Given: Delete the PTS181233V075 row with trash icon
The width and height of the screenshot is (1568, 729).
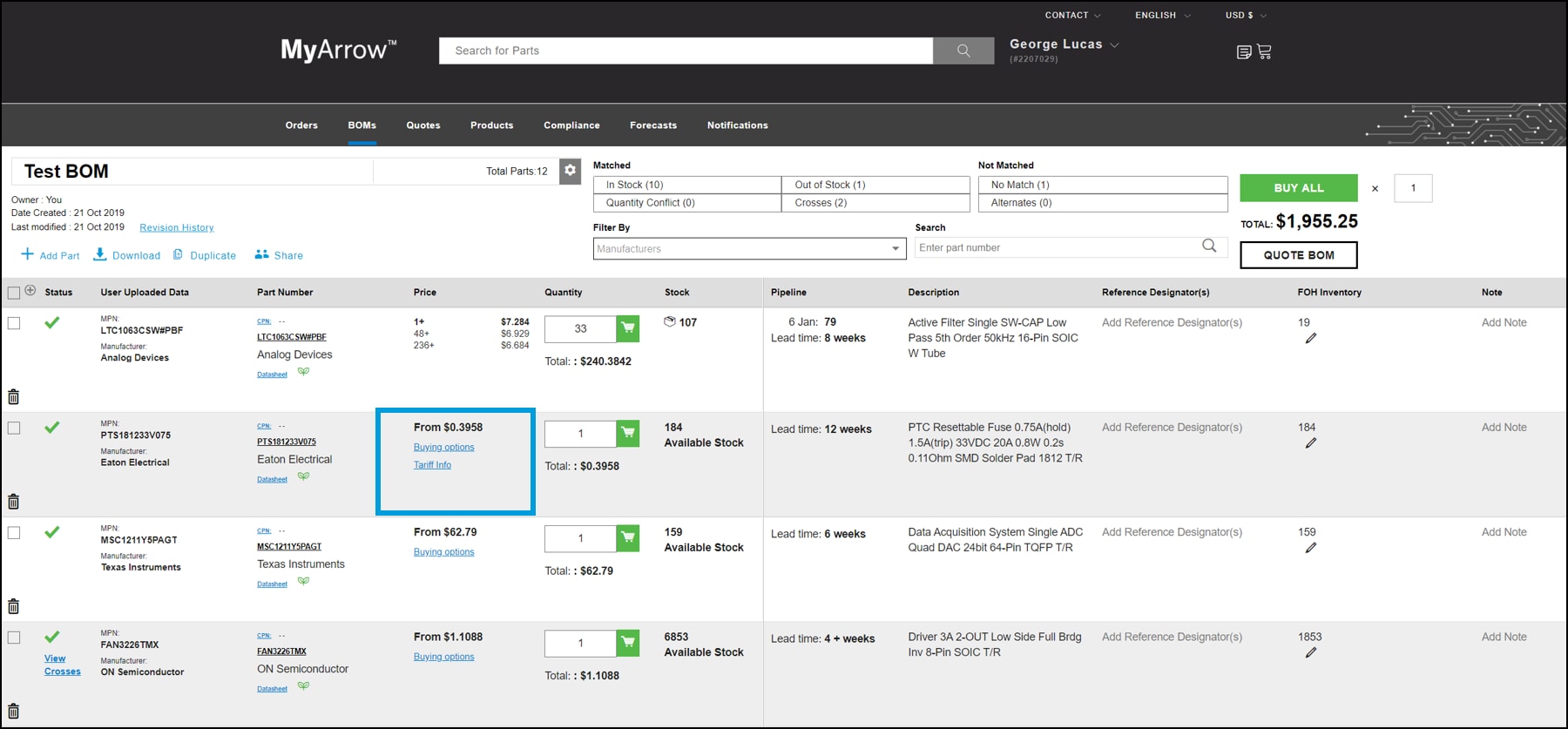Looking at the screenshot, I should tap(14, 502).
